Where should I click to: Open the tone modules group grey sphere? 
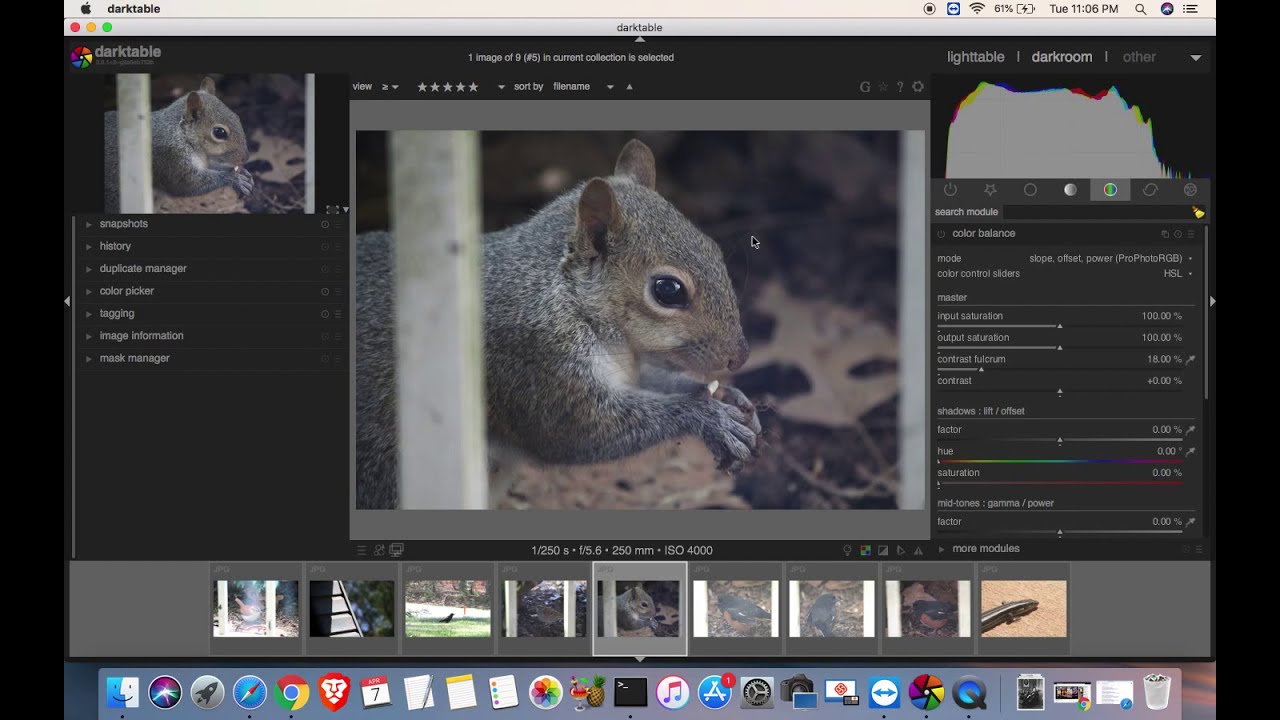click(x=1070, y=190)
